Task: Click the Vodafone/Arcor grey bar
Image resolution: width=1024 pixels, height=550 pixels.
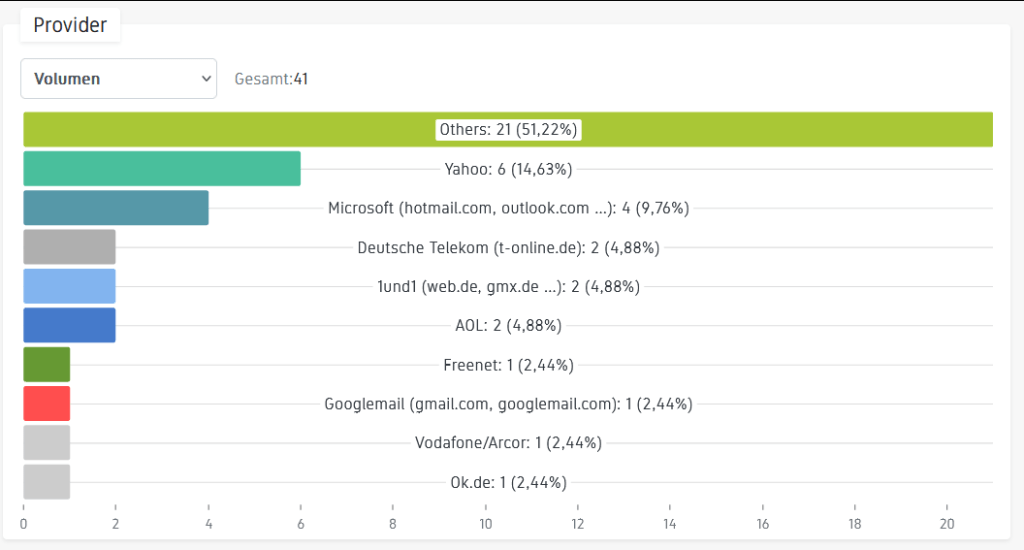Action: point(46,443)
